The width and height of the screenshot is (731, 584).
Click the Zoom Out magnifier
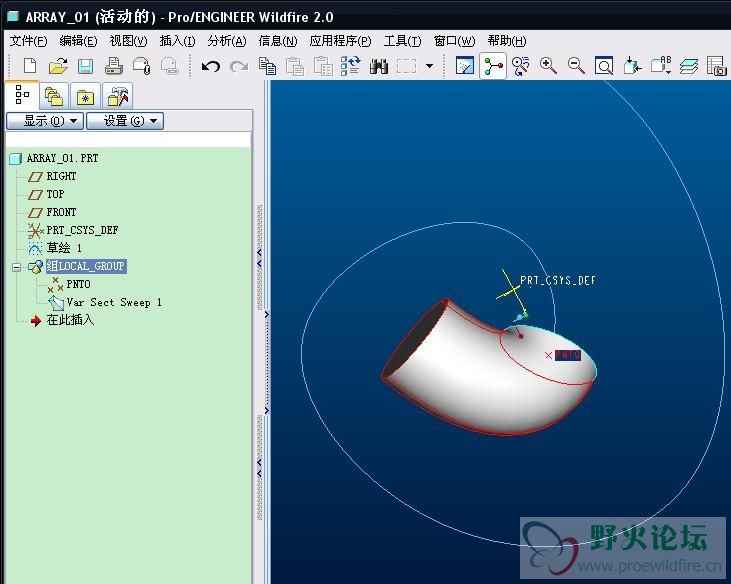click(576, 66)
